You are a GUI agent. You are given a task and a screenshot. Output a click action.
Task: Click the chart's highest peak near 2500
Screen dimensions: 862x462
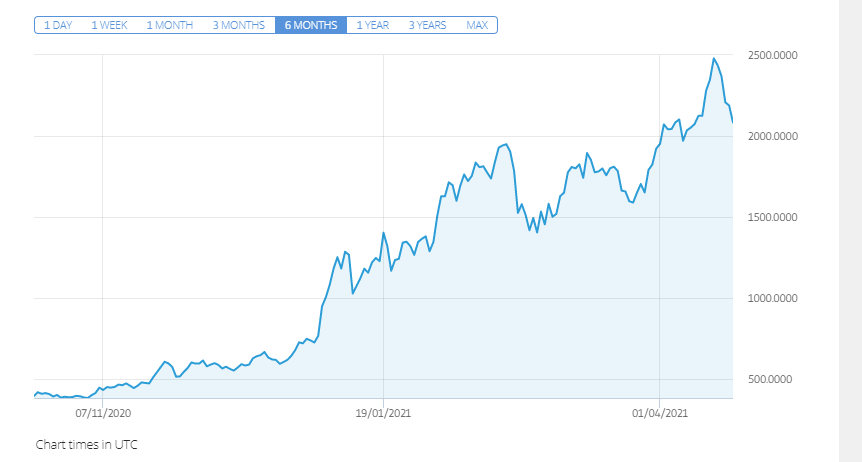pyautogui.click(x=714, y=58)
